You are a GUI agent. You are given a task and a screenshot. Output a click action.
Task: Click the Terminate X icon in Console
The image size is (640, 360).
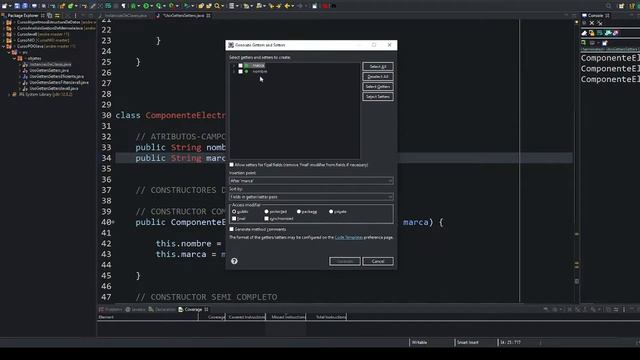coord(592,23)
